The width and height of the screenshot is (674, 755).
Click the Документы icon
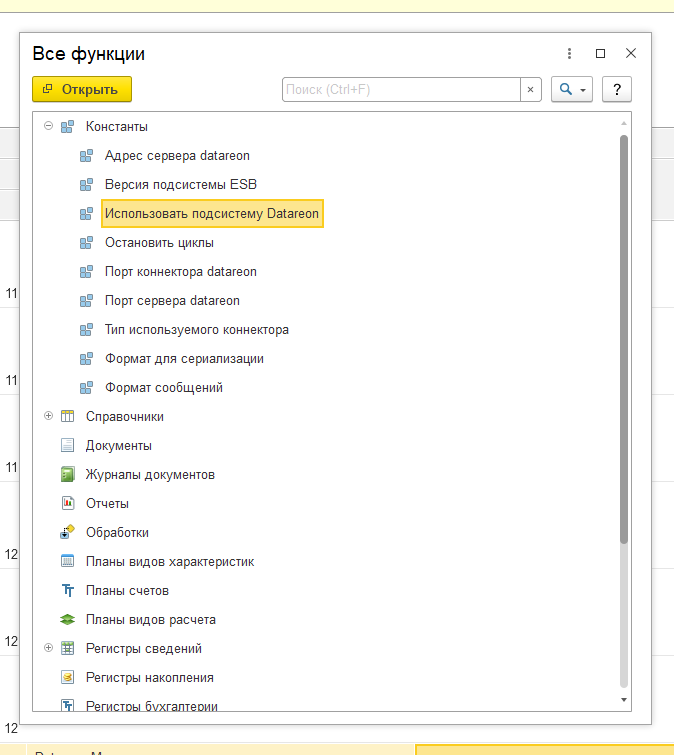pyautogui.click(x=68, y=445)
